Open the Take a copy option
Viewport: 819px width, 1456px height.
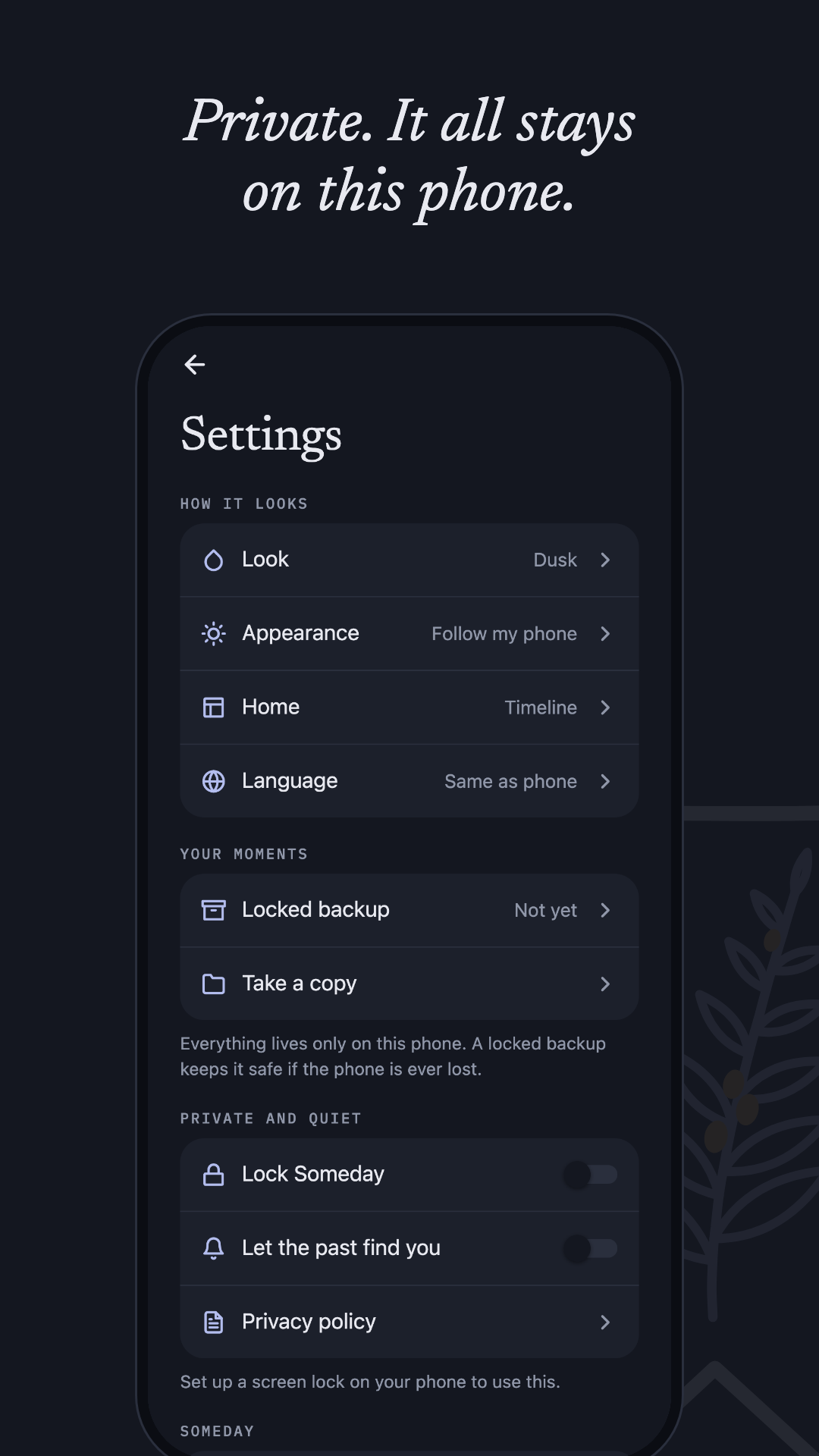(409, 984)
